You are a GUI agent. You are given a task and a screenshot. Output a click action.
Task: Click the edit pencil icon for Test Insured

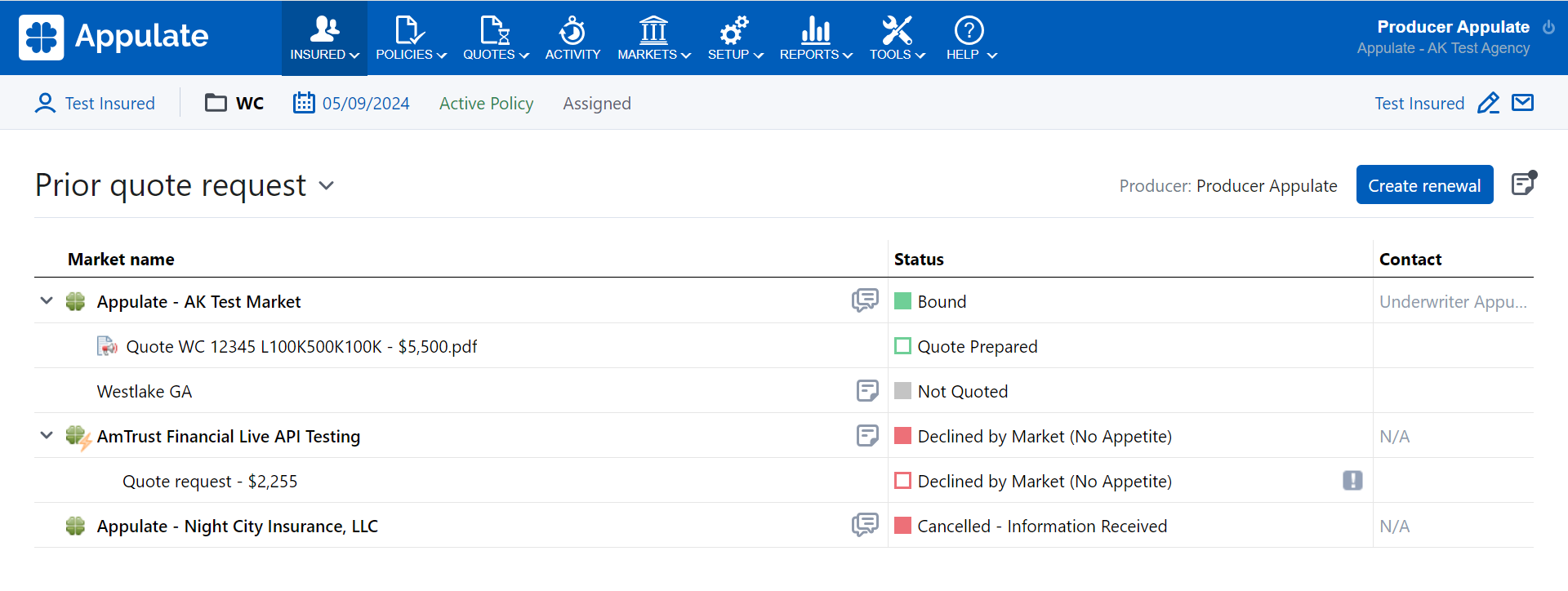tap(1488, 104)
